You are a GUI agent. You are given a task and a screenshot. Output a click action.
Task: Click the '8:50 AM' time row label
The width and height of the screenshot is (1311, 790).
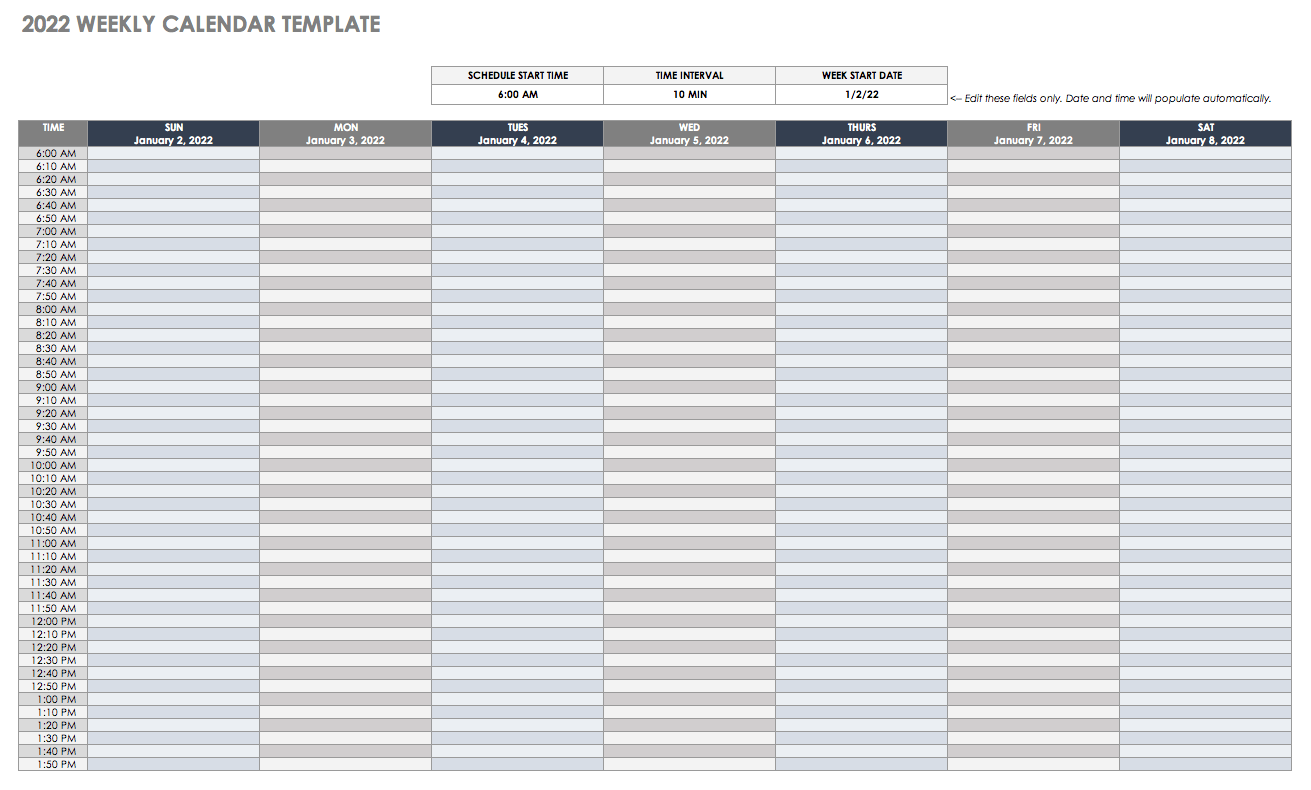(x=53, y=374)
